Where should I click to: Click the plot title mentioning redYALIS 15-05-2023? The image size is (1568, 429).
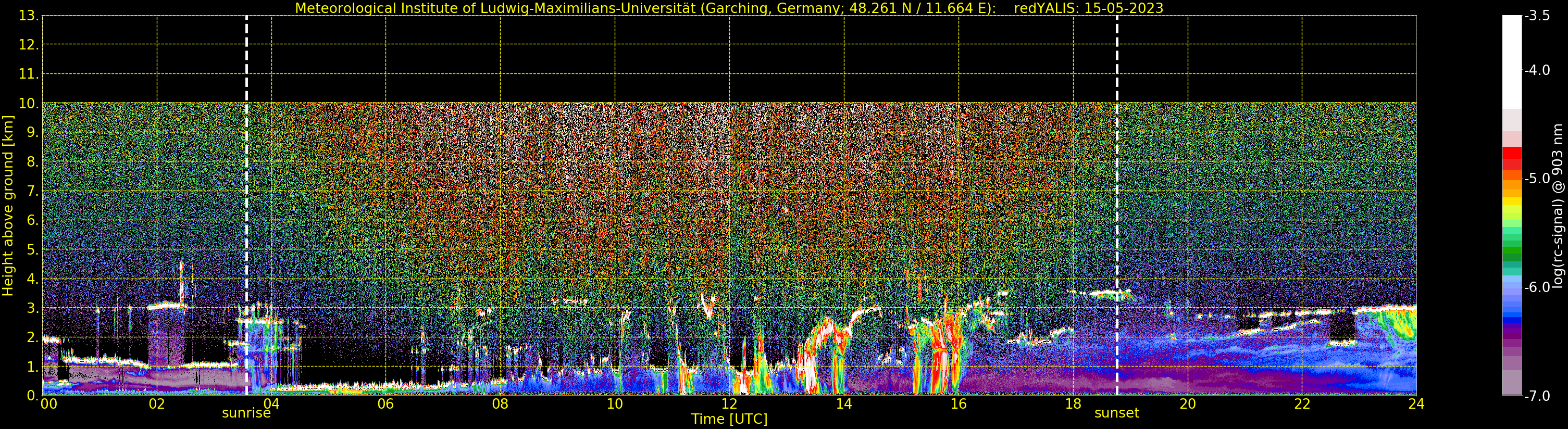729,8
